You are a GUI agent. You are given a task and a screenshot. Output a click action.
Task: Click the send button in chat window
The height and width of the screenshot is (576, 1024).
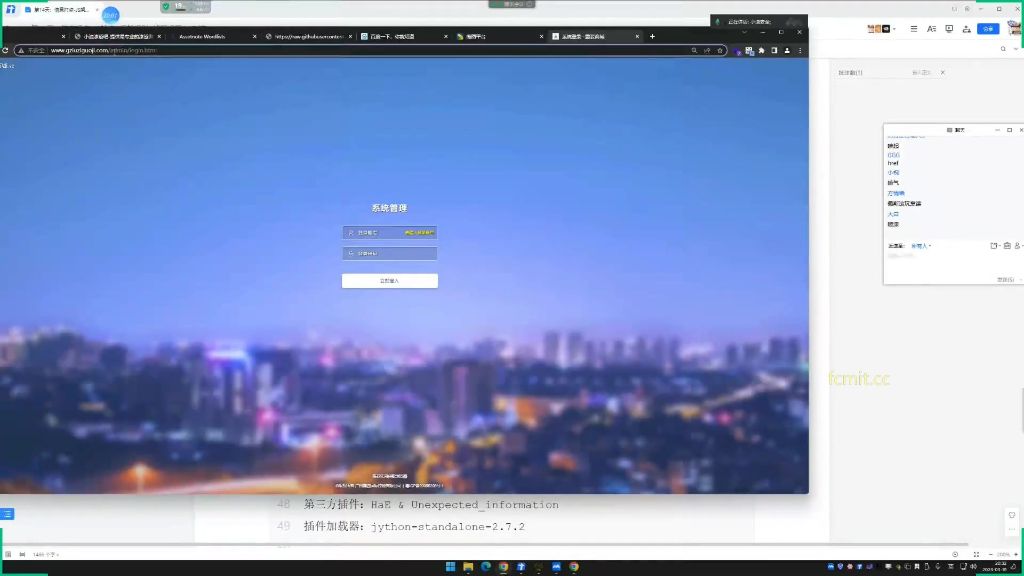(x=1006, y=280)
